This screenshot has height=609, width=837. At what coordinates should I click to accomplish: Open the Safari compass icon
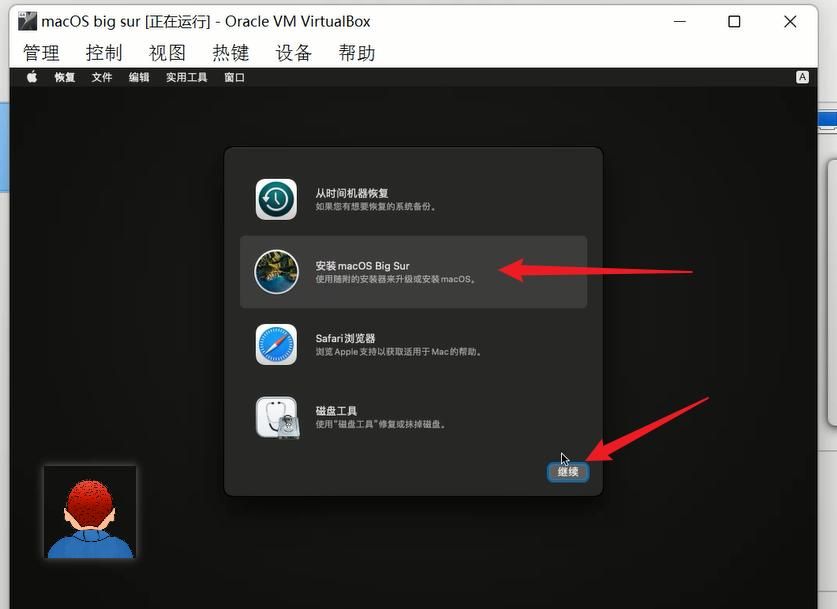[276, 345]
